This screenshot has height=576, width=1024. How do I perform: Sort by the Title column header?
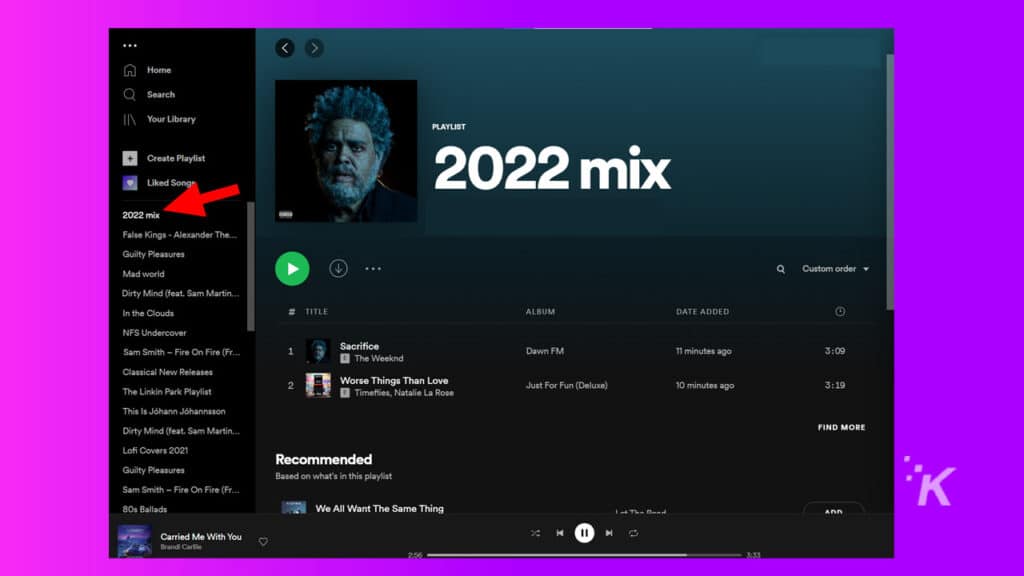[317, 312]
